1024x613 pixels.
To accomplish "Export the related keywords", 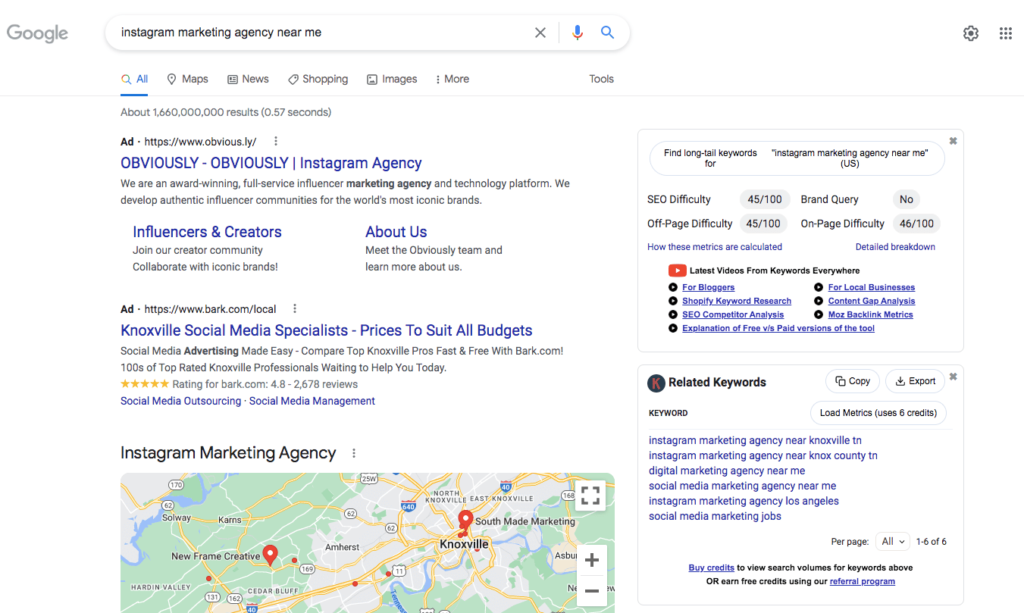I will (915, 381).
